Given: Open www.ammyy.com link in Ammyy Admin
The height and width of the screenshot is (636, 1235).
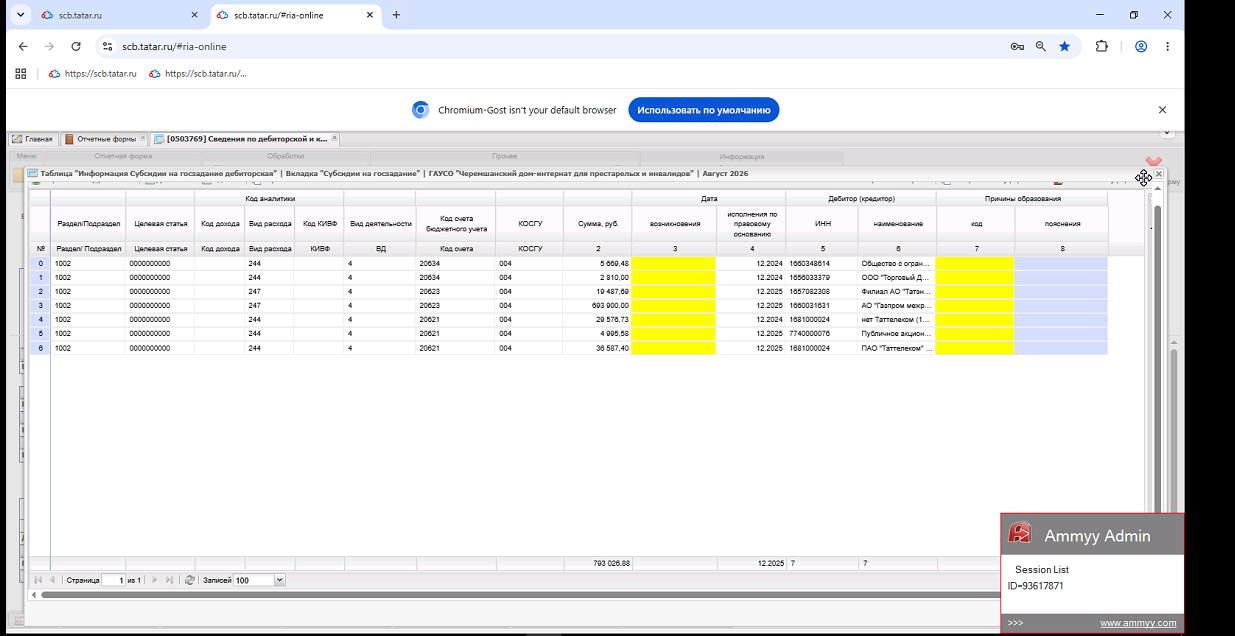Looking at the screenshot, I should pyautogui.click(x=1138, y=623).
